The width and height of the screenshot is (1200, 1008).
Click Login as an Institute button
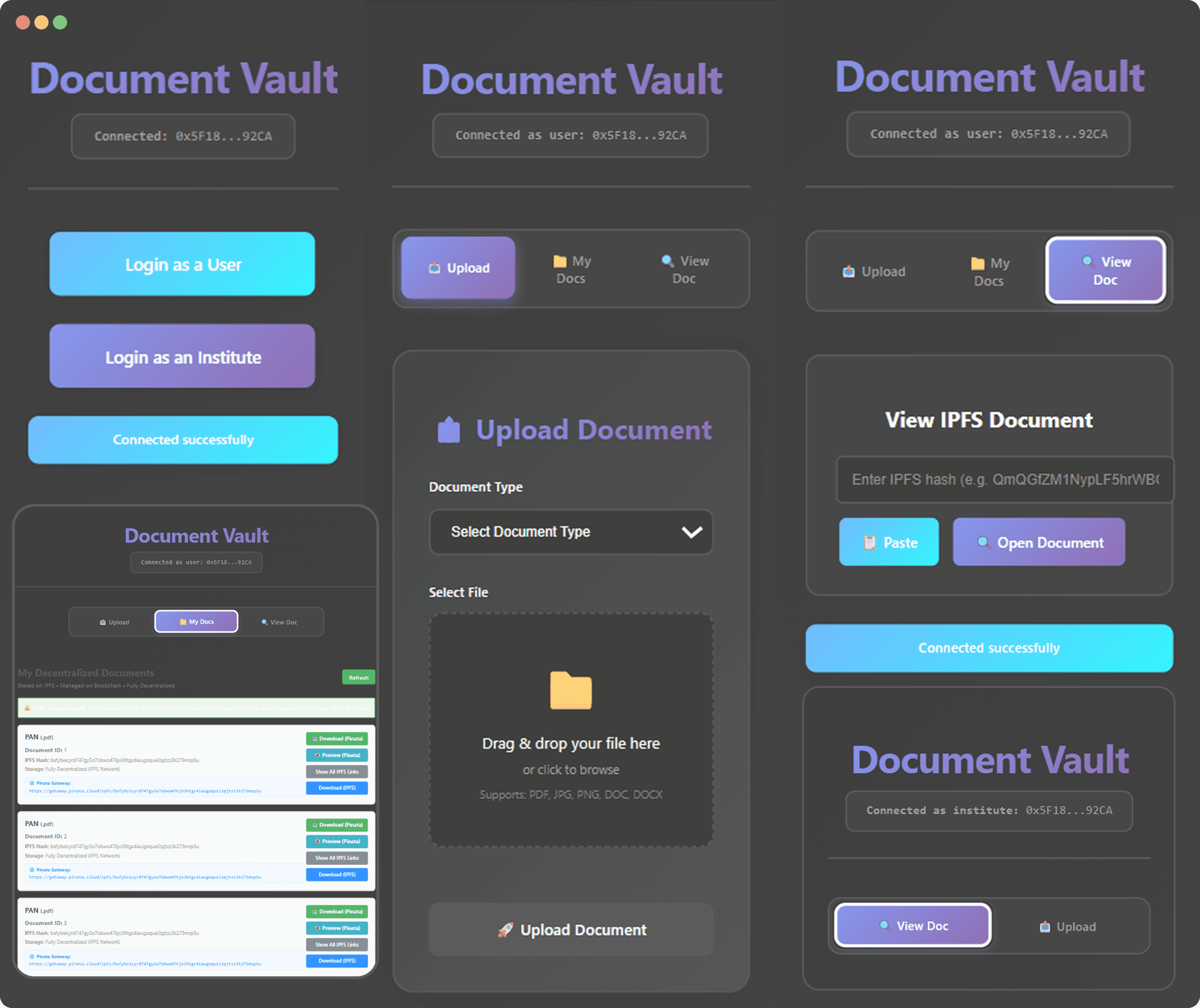pos(182,357)
